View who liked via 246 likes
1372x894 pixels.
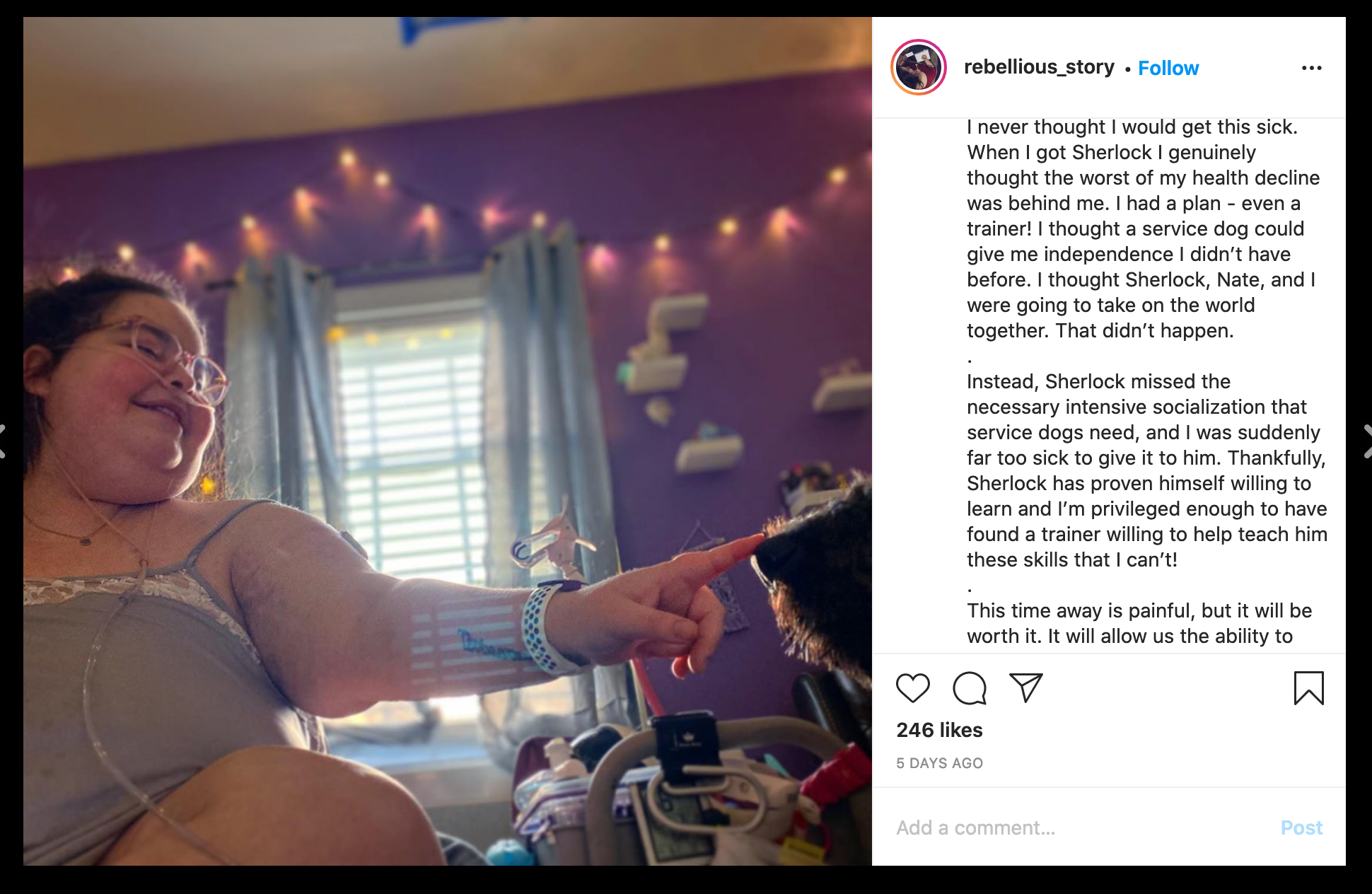pyautogui.click(x=939, y=730)
